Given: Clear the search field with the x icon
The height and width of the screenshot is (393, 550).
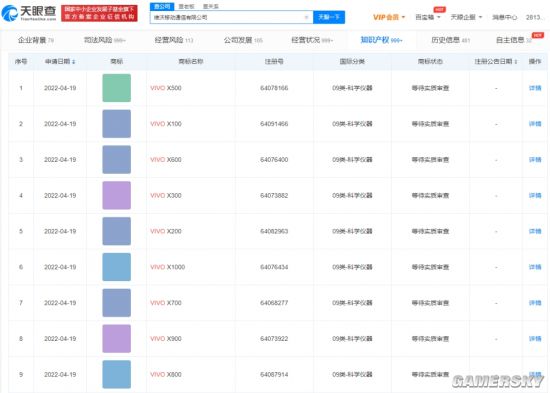Looking at the screenshot, I should (306, 17).
